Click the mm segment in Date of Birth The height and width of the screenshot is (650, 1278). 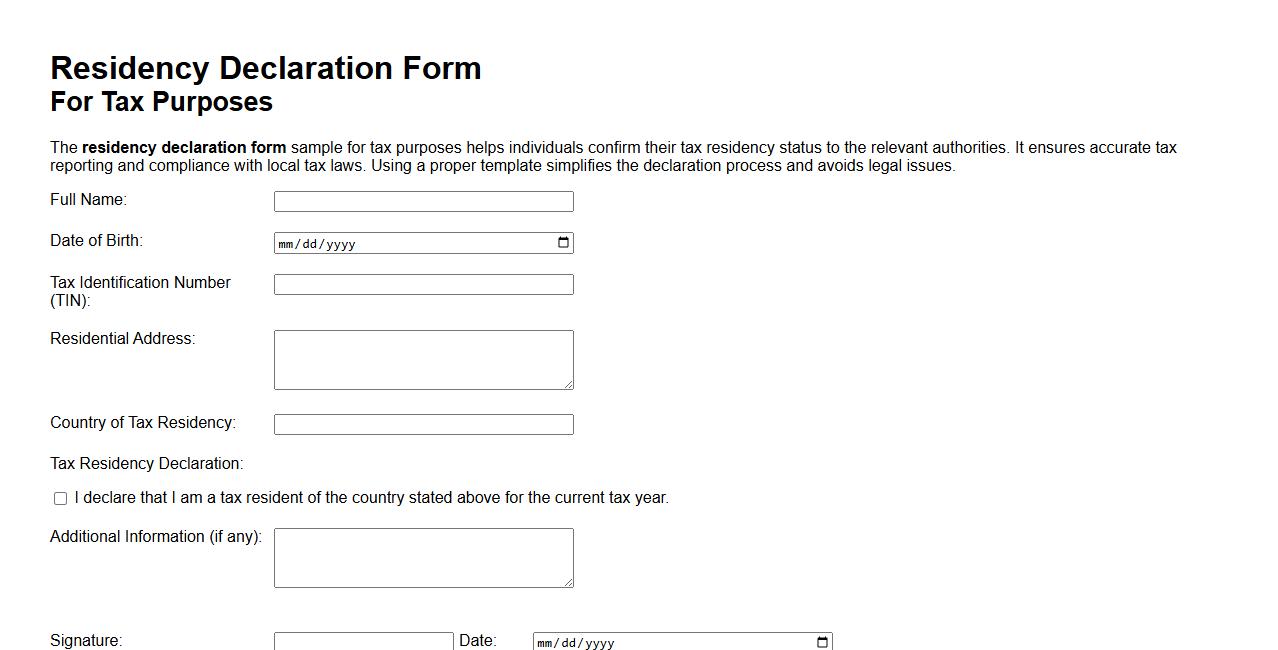[x=285, y=243]
